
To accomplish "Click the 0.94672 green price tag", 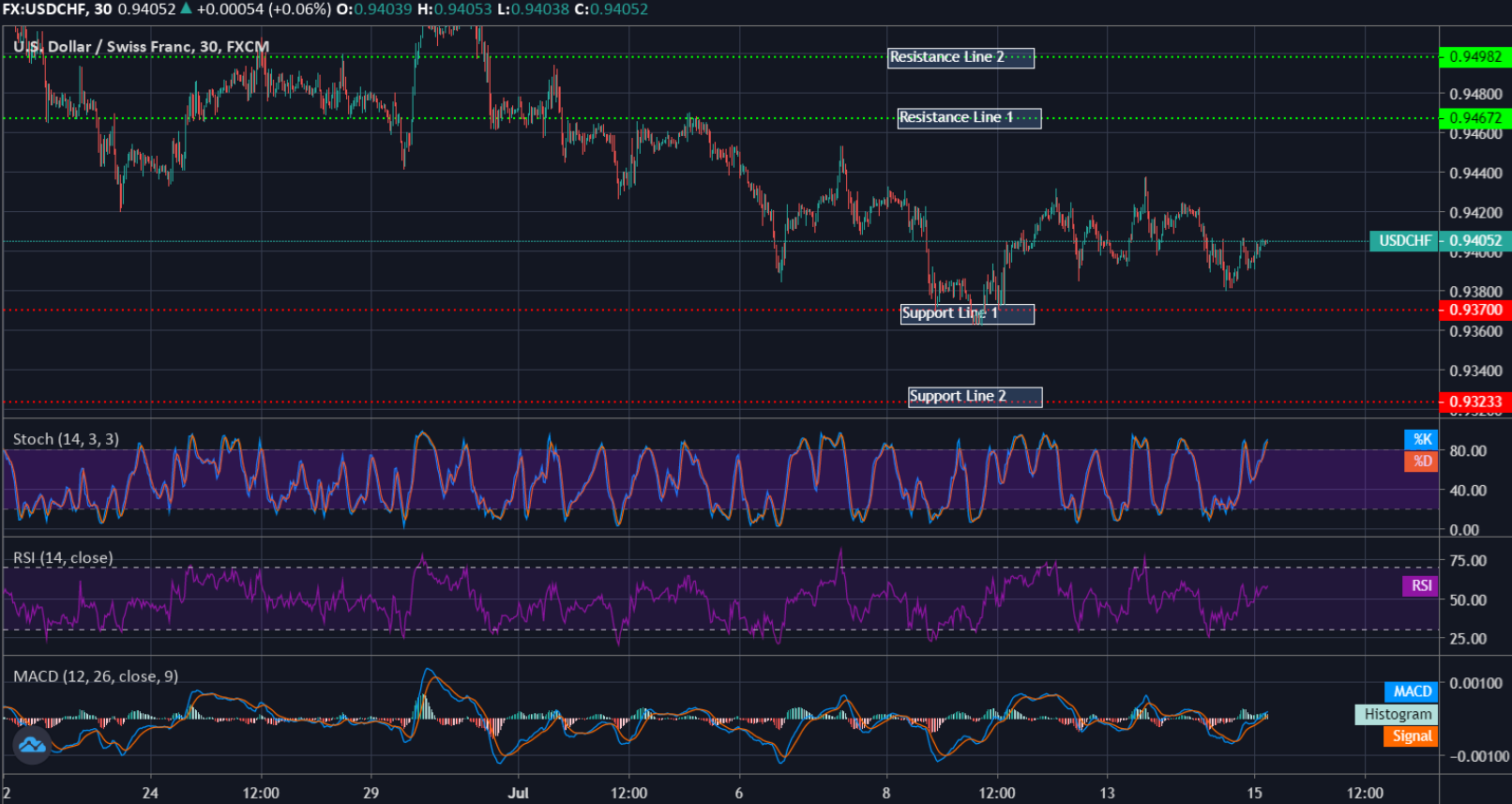I will click(x=1475, y=118).
